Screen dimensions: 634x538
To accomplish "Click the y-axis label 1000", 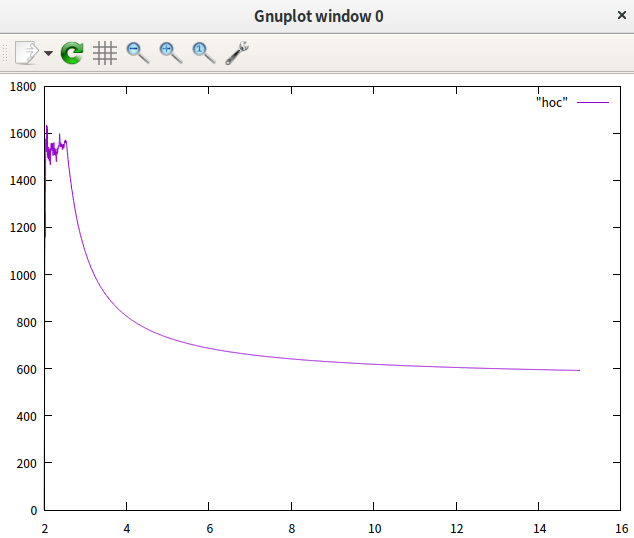I will click(x=23, y=275).
